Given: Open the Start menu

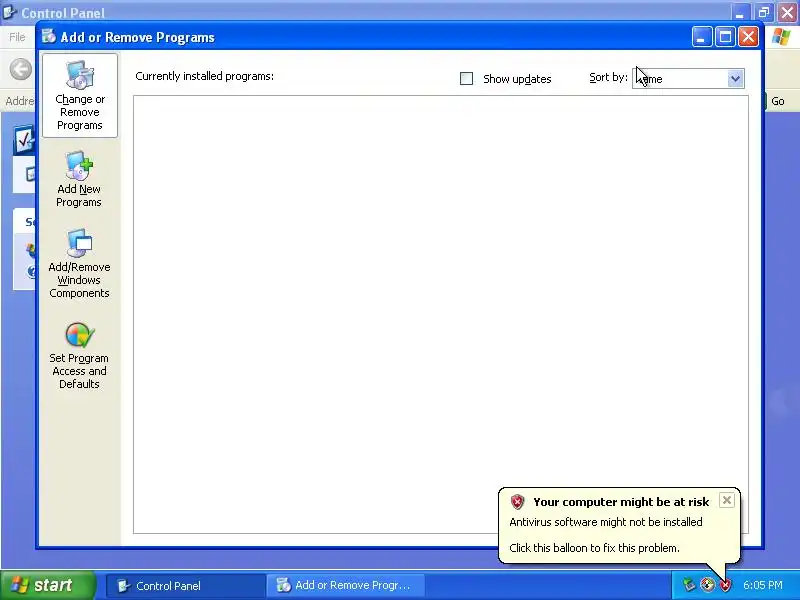Looking at the screenshot, I should click(47, 585).
